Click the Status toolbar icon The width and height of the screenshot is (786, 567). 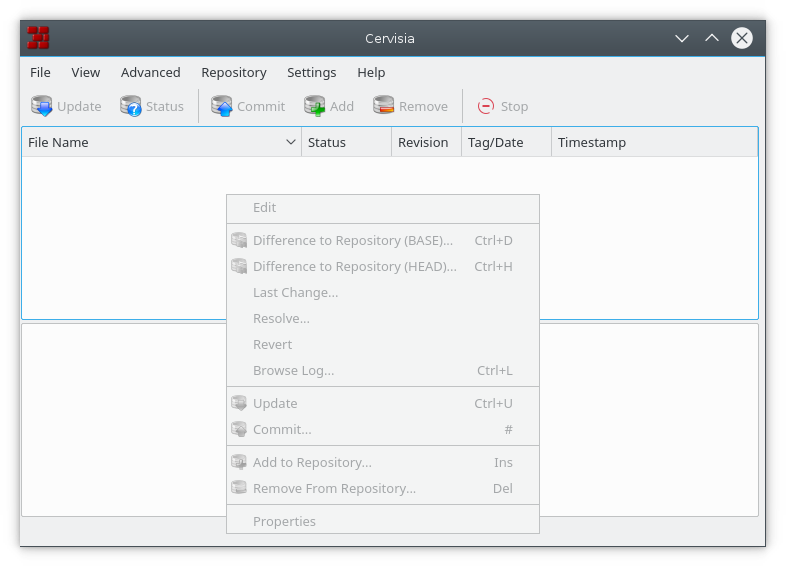click(x=131, y=106)
